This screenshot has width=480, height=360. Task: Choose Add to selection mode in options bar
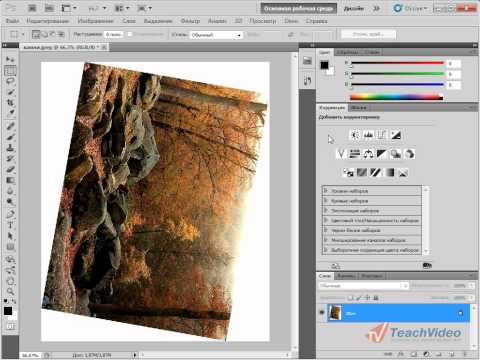click(x=44, y=34)
